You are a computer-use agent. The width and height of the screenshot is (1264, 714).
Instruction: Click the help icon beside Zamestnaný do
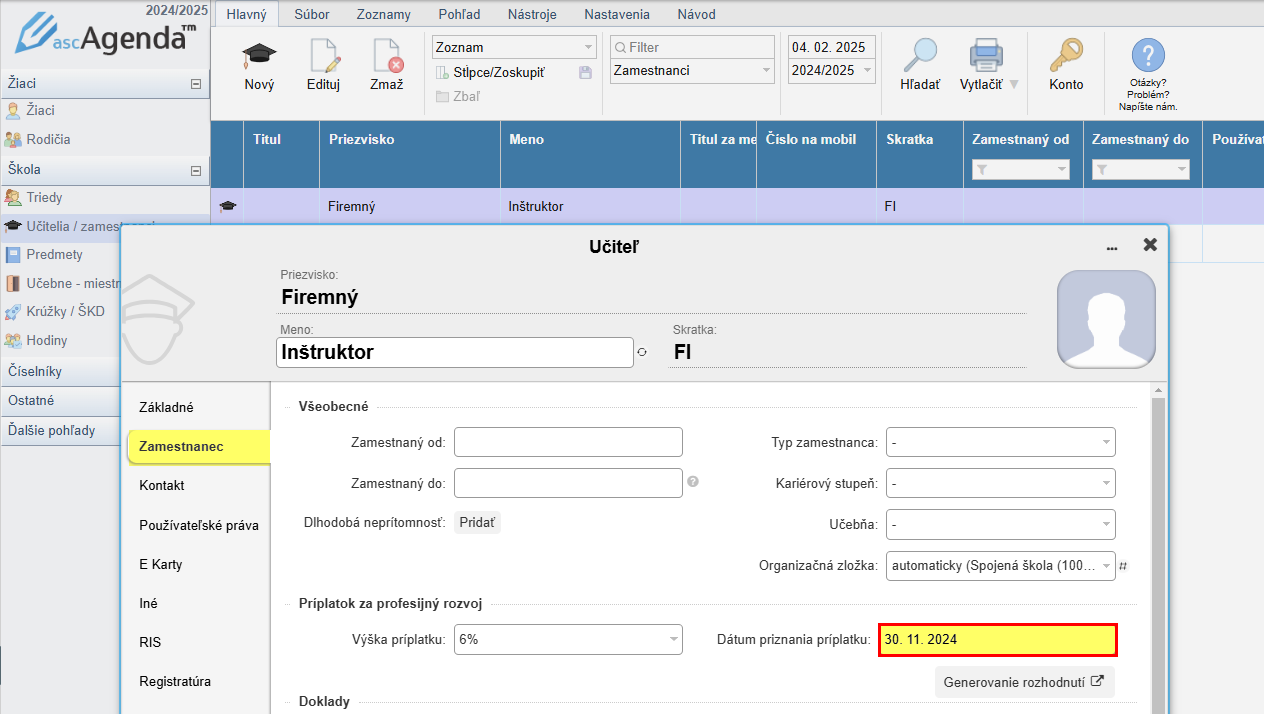pyautogui.click(x=693, y=481)
